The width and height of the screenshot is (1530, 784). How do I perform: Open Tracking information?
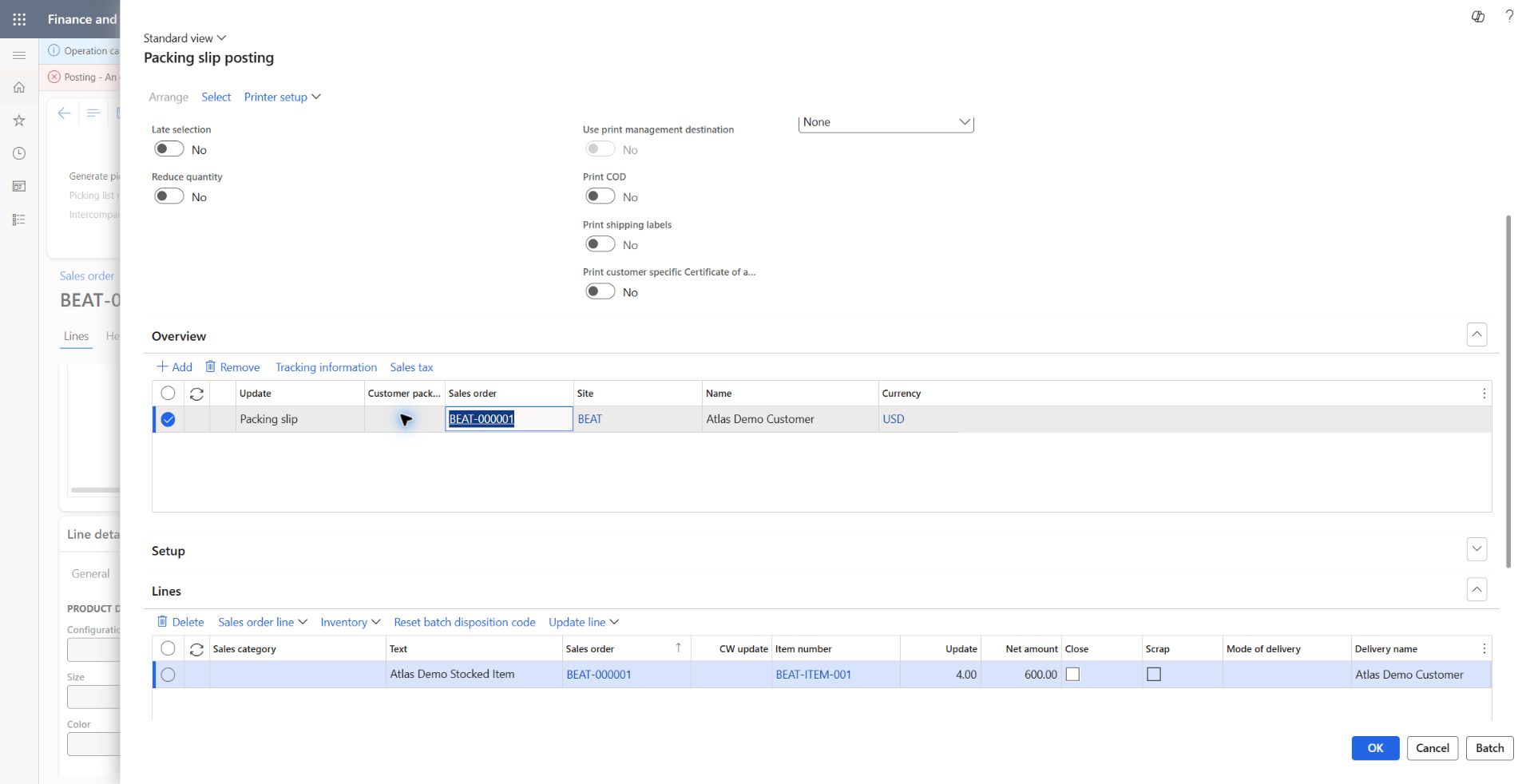pyautogui.click(x=326, y=367)
